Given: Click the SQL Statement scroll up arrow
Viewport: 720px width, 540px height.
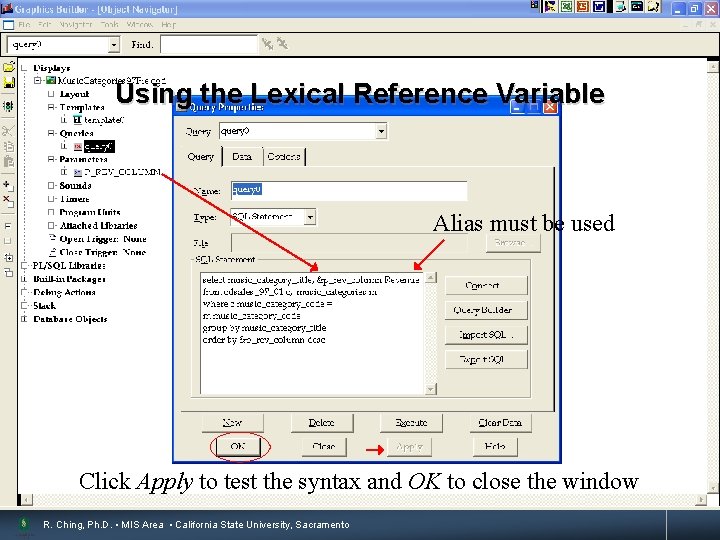Looking at the screenshot, I should (430, 277).
